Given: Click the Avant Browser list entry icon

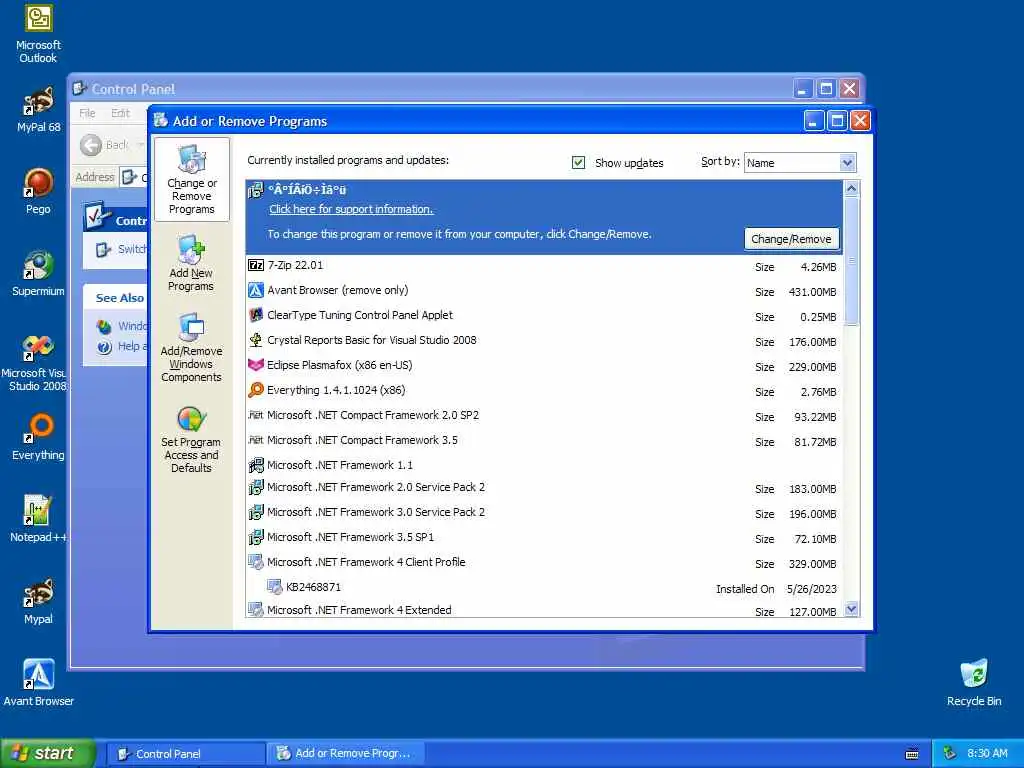Looking at the screenshot, I should [x=256, y=290].
